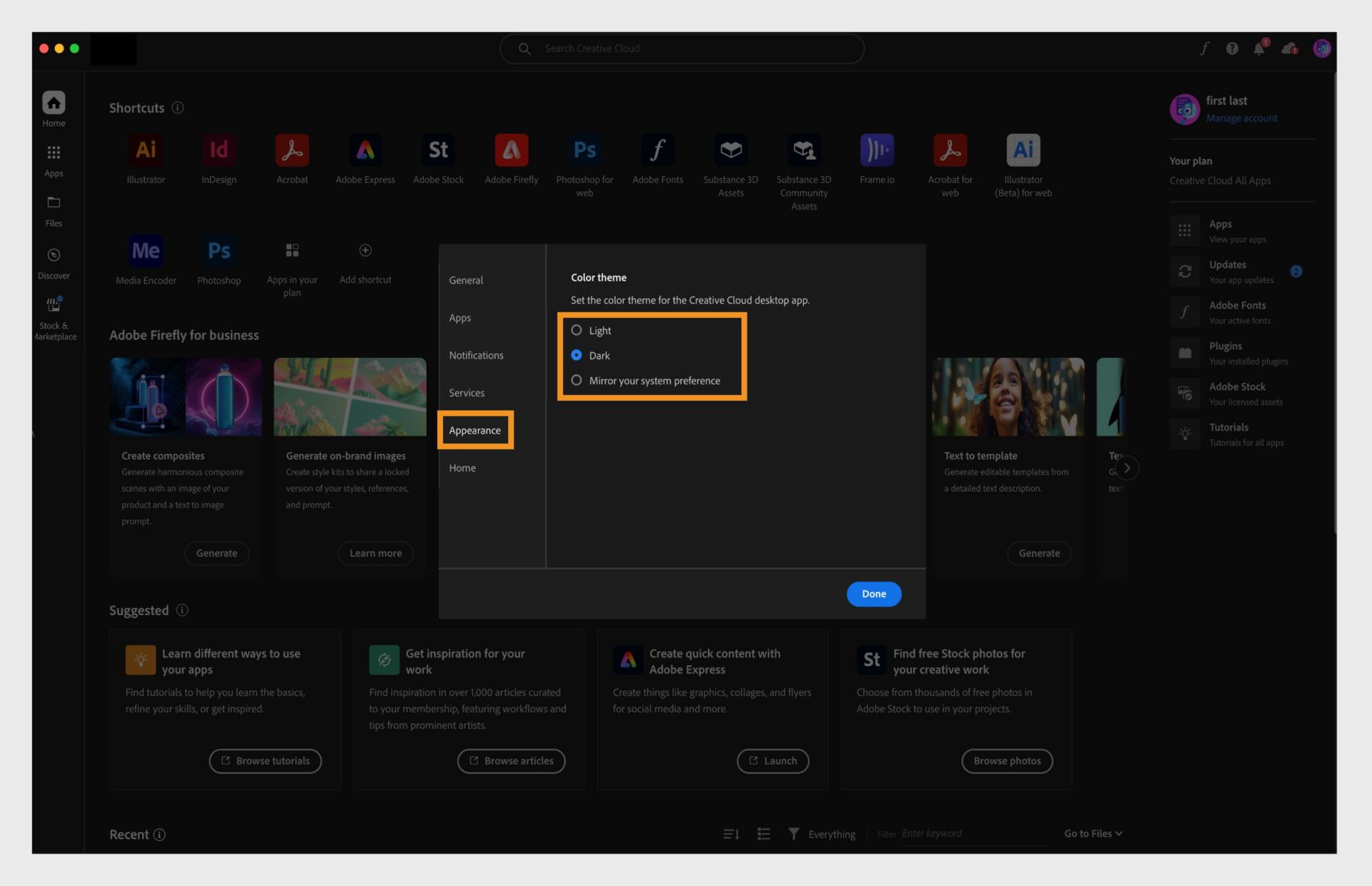
Task: Open Photoshop for web icon
Action: coord(585,151)
